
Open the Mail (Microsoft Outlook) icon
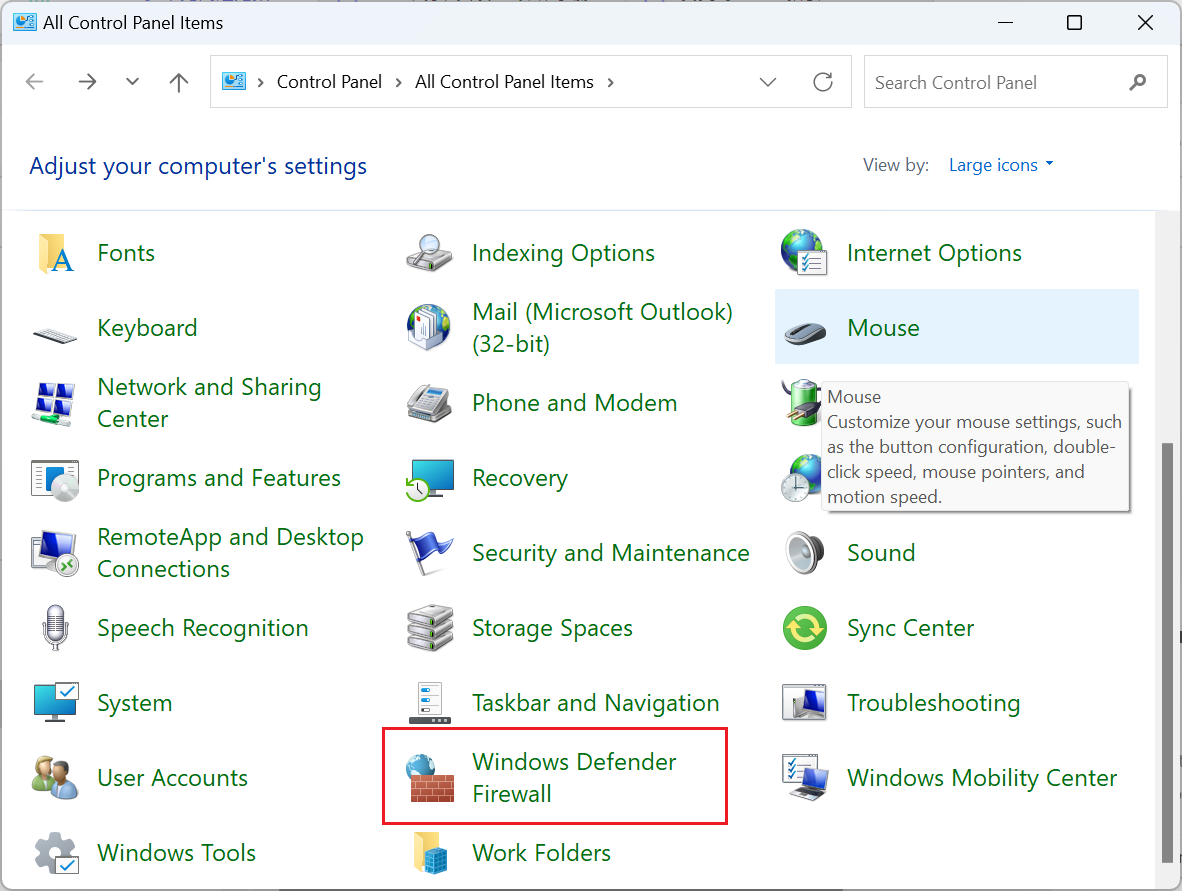point(429,327)
